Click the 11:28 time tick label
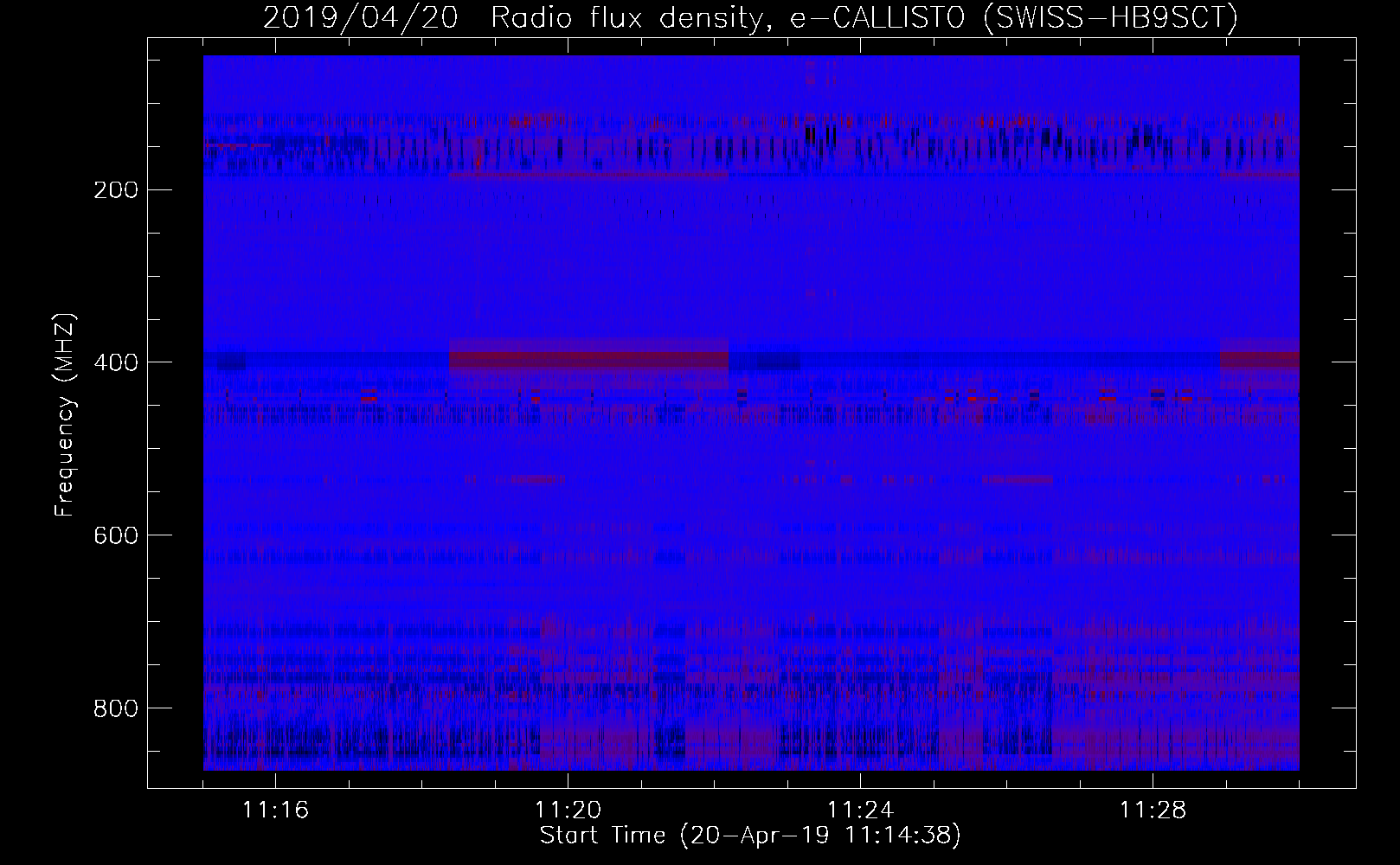 (x=1153, y=811)
